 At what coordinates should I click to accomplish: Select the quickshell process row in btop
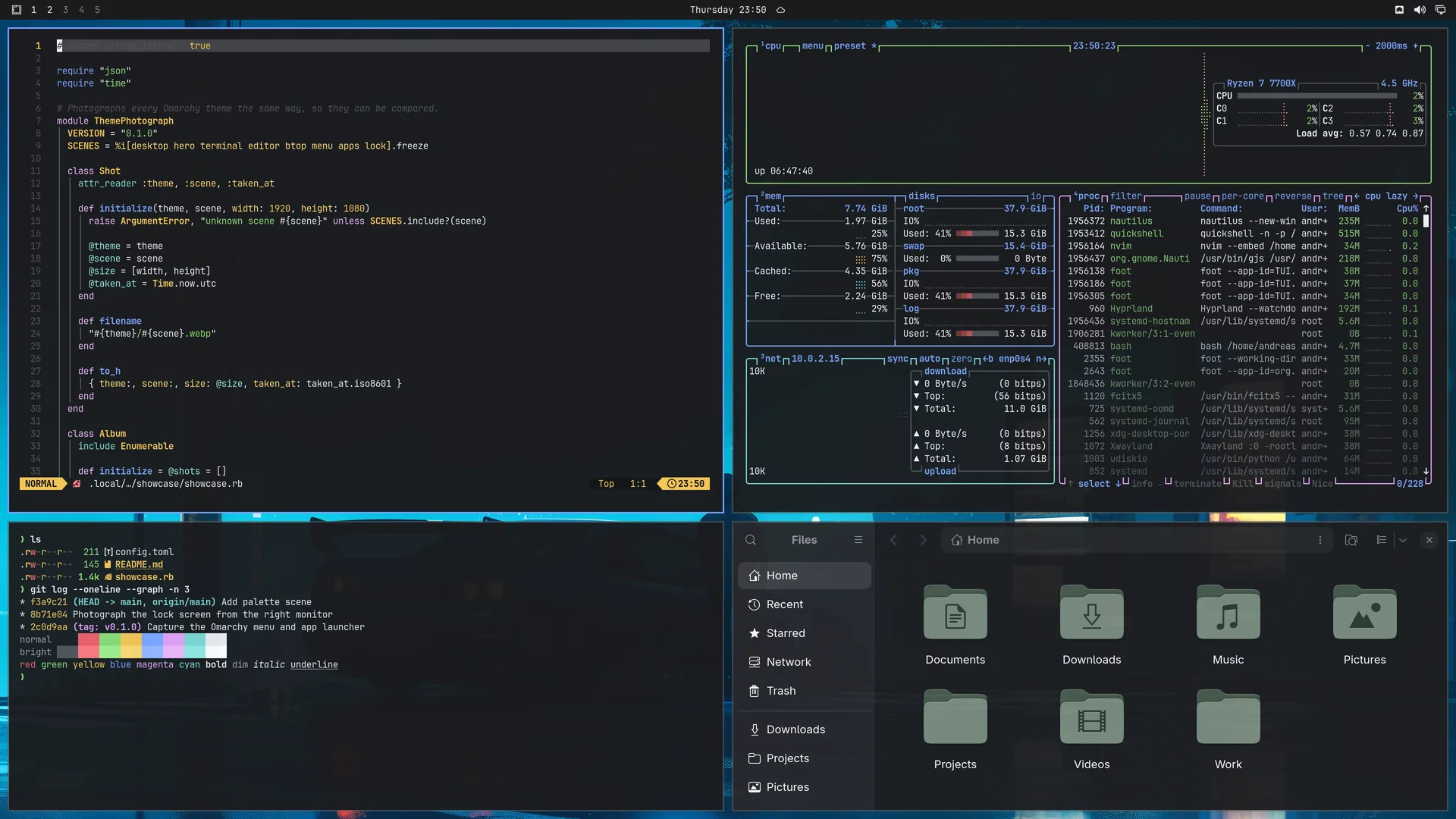point(1244,234)
